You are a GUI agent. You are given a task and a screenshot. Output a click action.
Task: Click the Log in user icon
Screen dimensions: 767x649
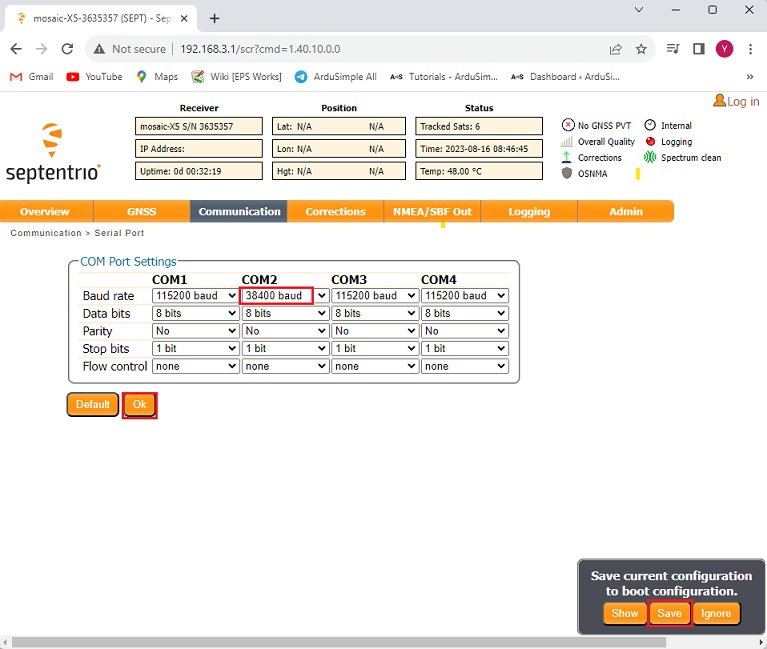pos(719,101)
